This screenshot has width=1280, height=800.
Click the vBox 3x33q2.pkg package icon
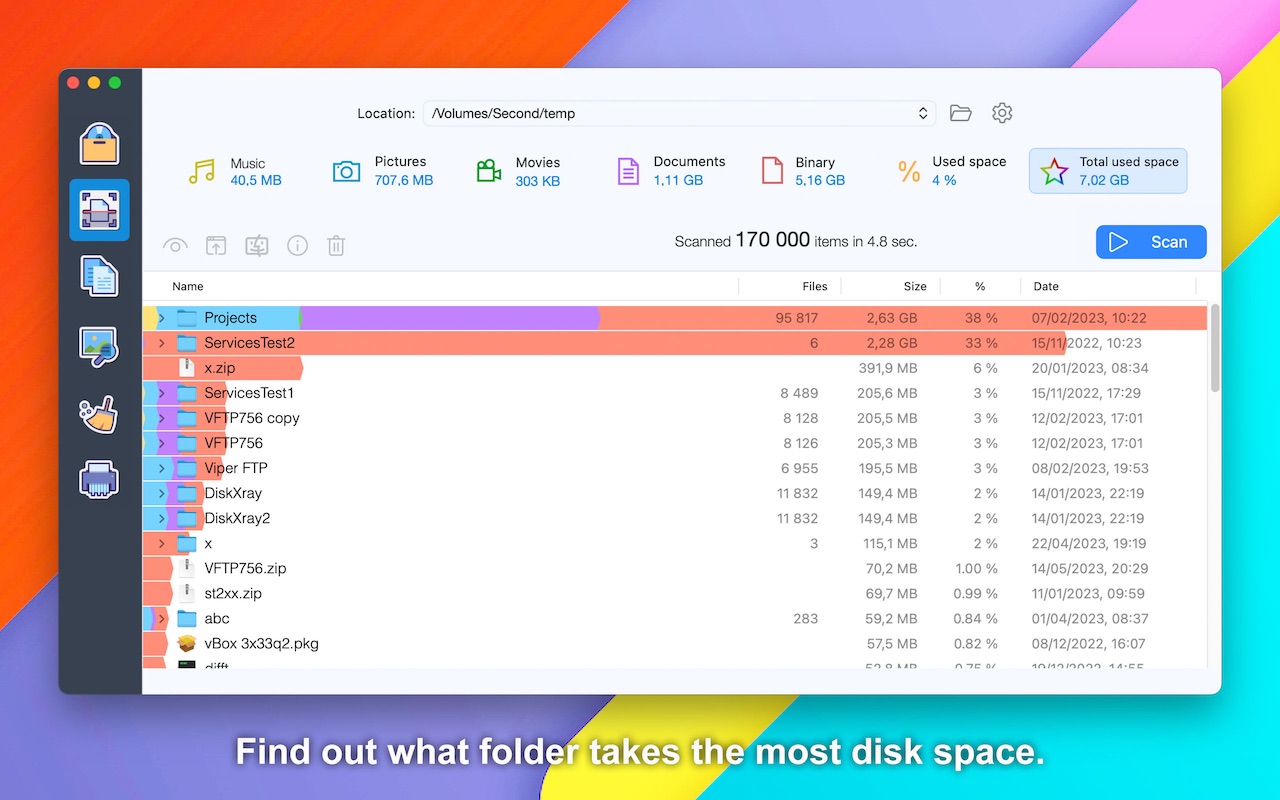pos(186,643)
